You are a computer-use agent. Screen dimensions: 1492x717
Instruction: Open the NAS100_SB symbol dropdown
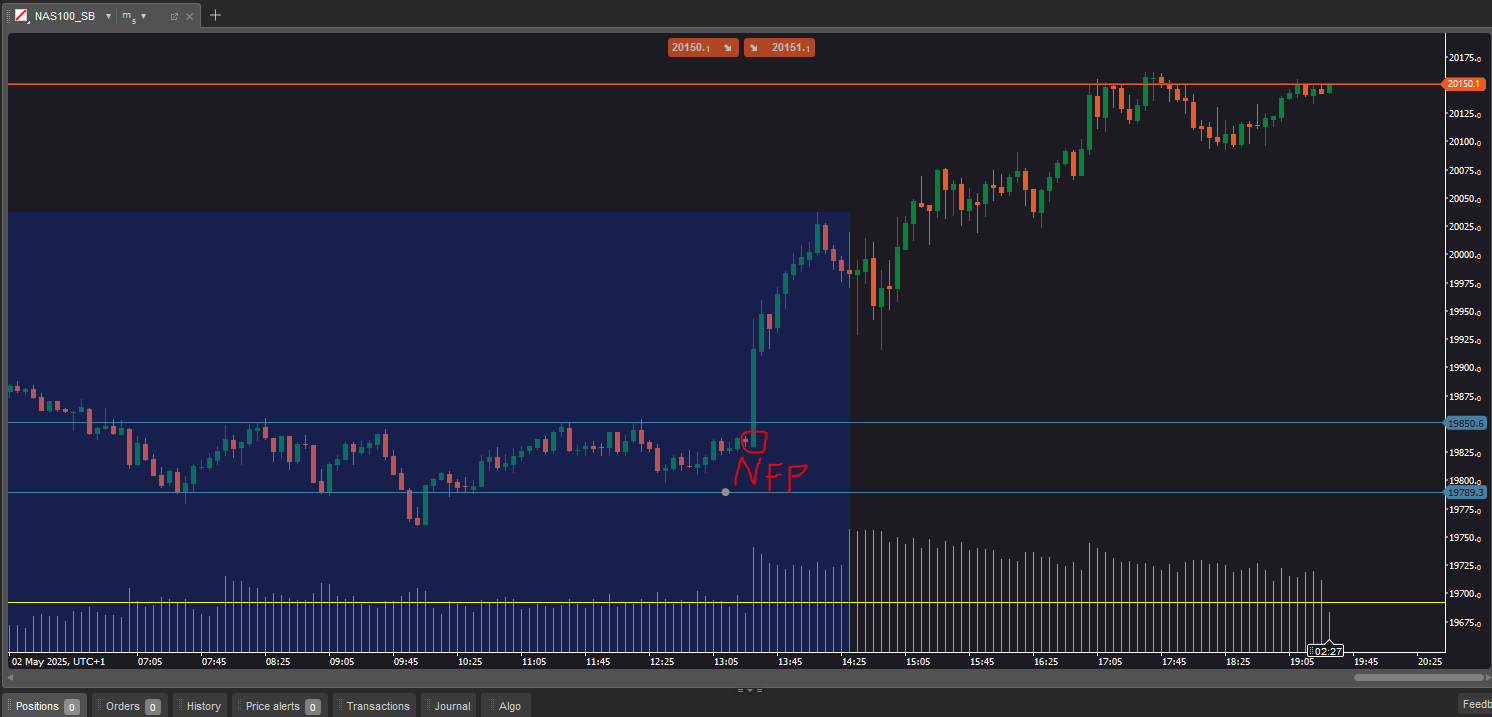tap(108, 16)
